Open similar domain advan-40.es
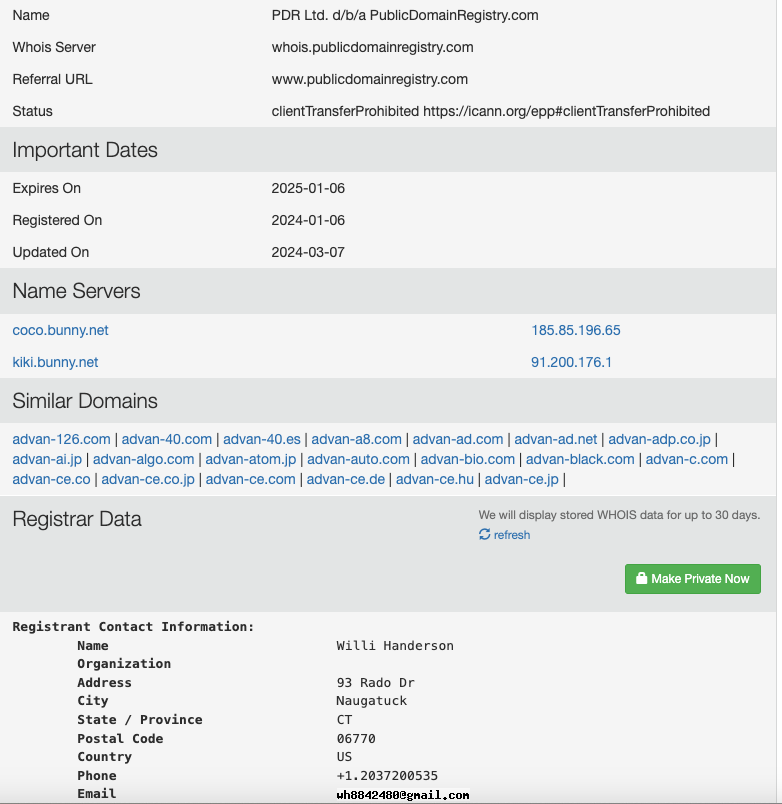Screen dimensions: 782x804 [262, 439]
